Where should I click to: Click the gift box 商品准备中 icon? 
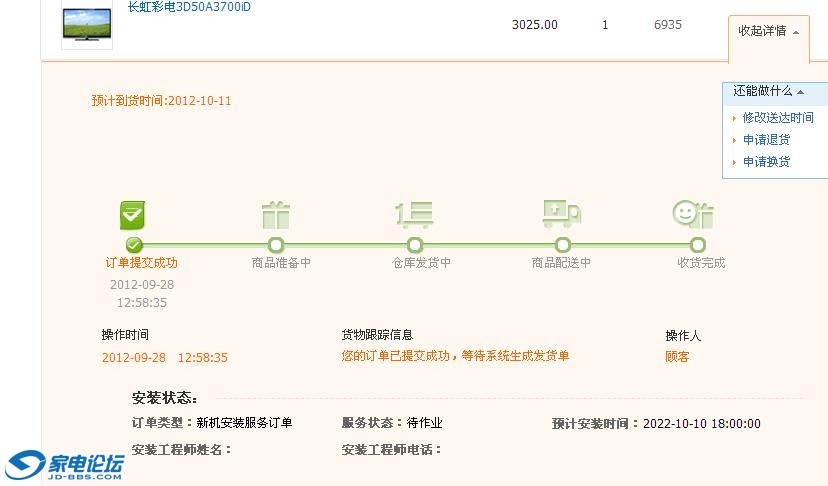275,215
